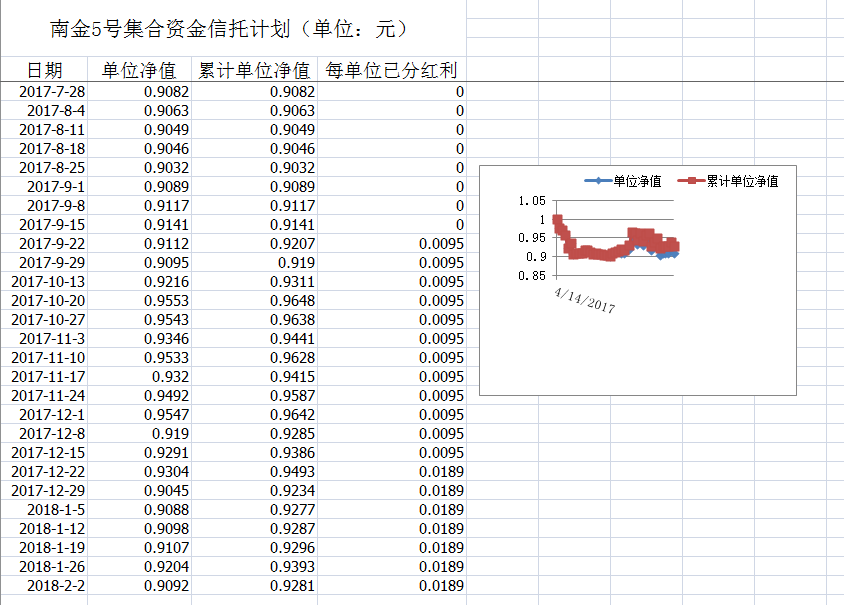
Task: Select the 1.05 value on chart axis
Action: pyautogui.click(x=533, y=201)
